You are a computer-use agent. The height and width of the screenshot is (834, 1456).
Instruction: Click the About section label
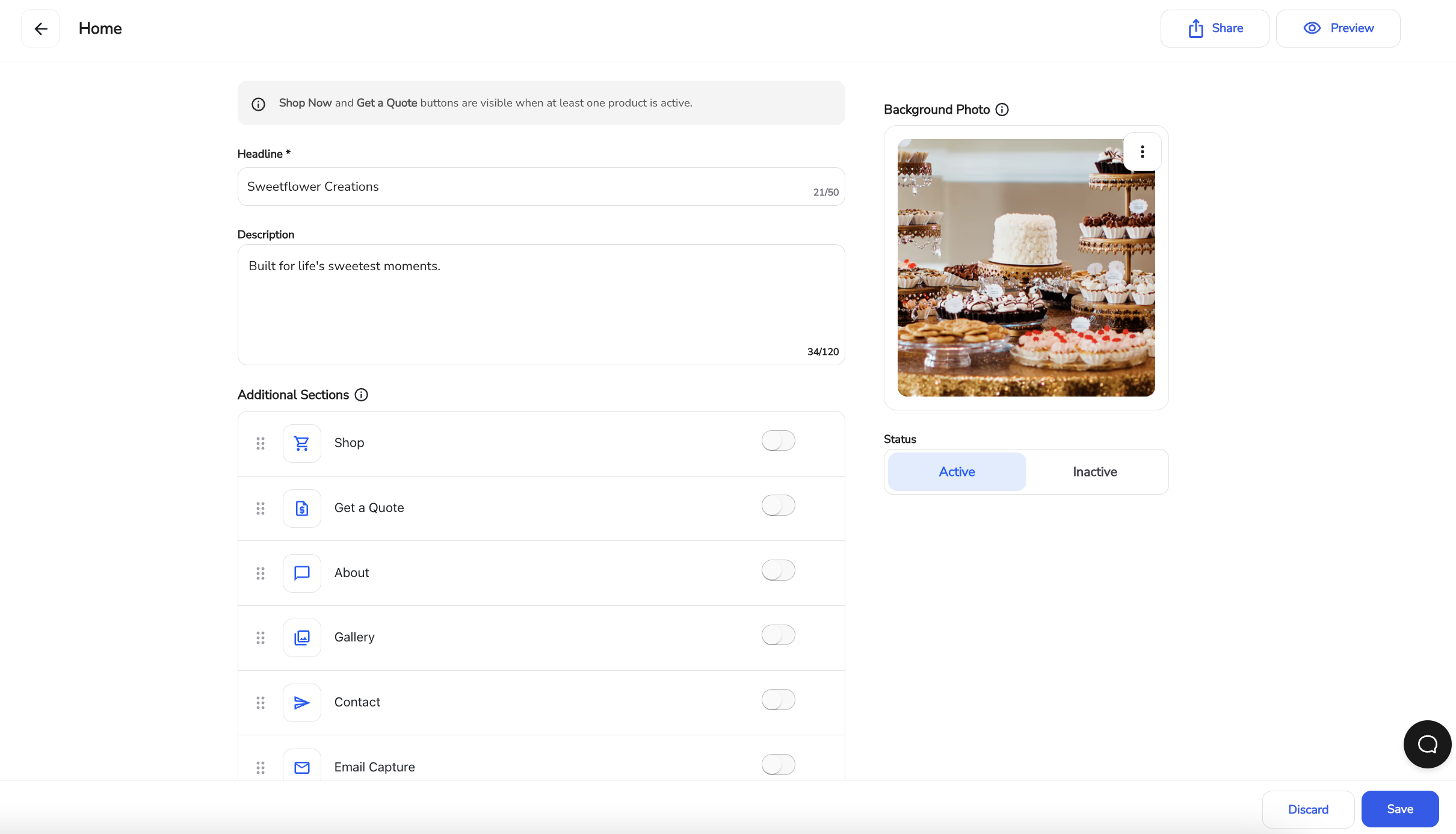[x=351, y=573]
